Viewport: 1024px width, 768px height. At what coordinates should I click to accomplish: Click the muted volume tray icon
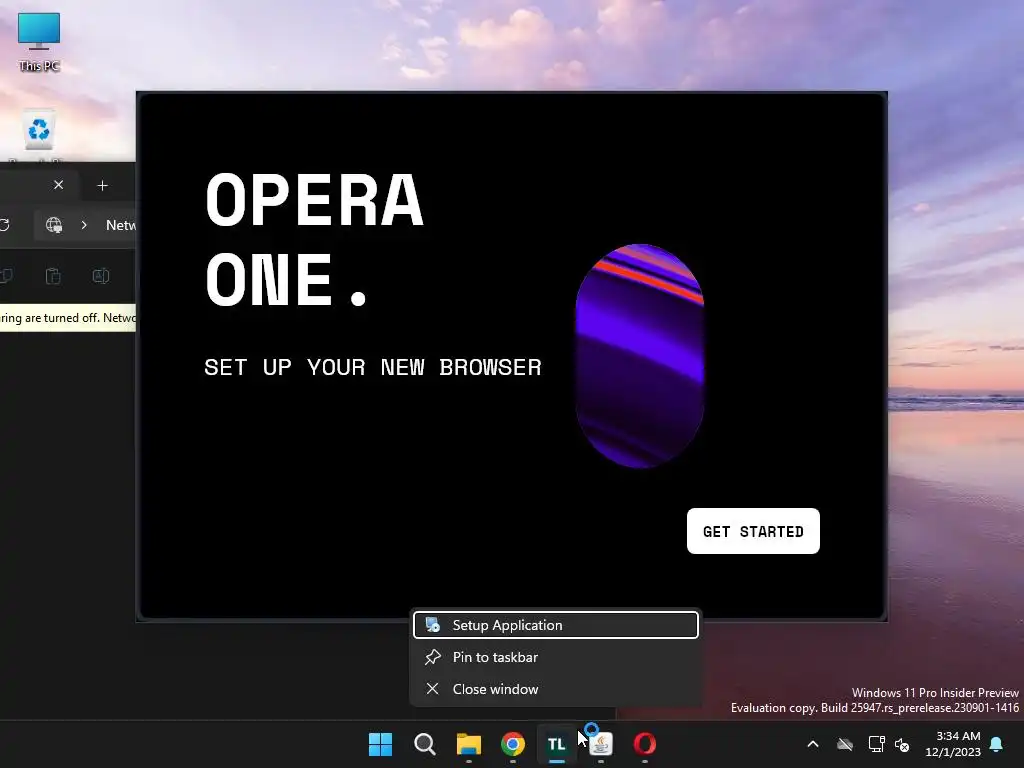[902, 744]
